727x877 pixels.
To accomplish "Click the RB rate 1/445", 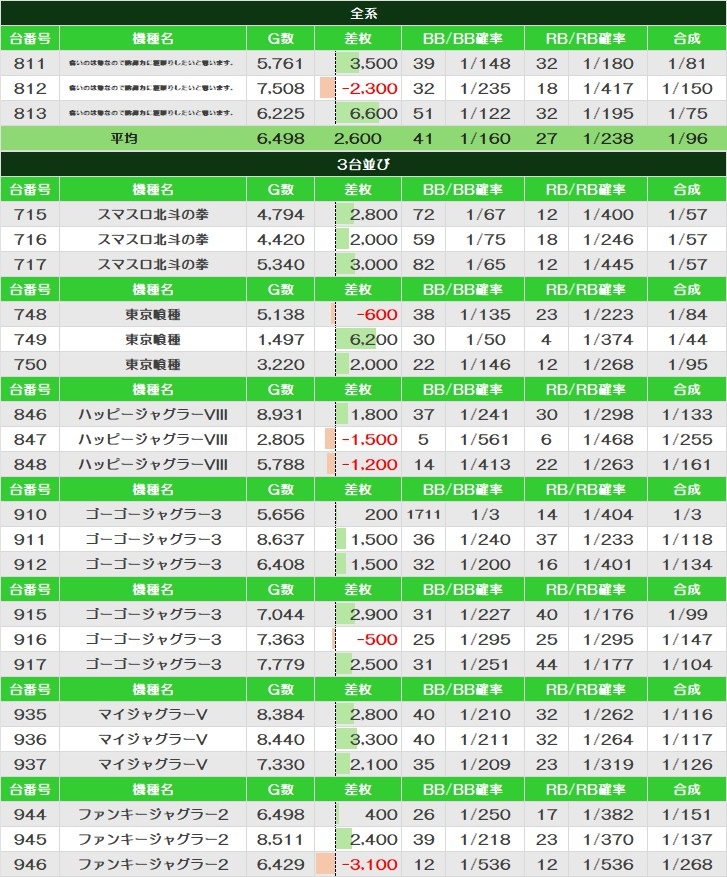I will point(608,265).
